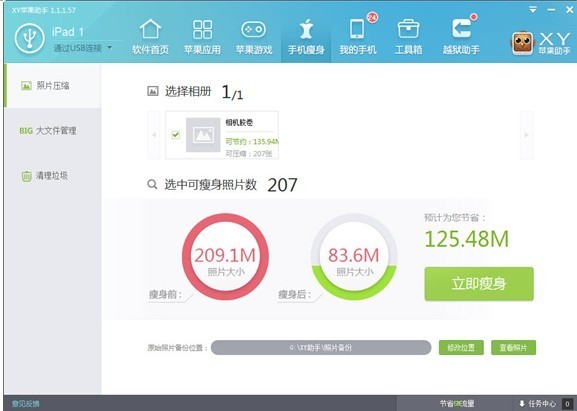This screenshot has width=577, height=411.
Task: Uncheck the 相机胶卷 album checkbox
Action: click(x=176, y=135)
